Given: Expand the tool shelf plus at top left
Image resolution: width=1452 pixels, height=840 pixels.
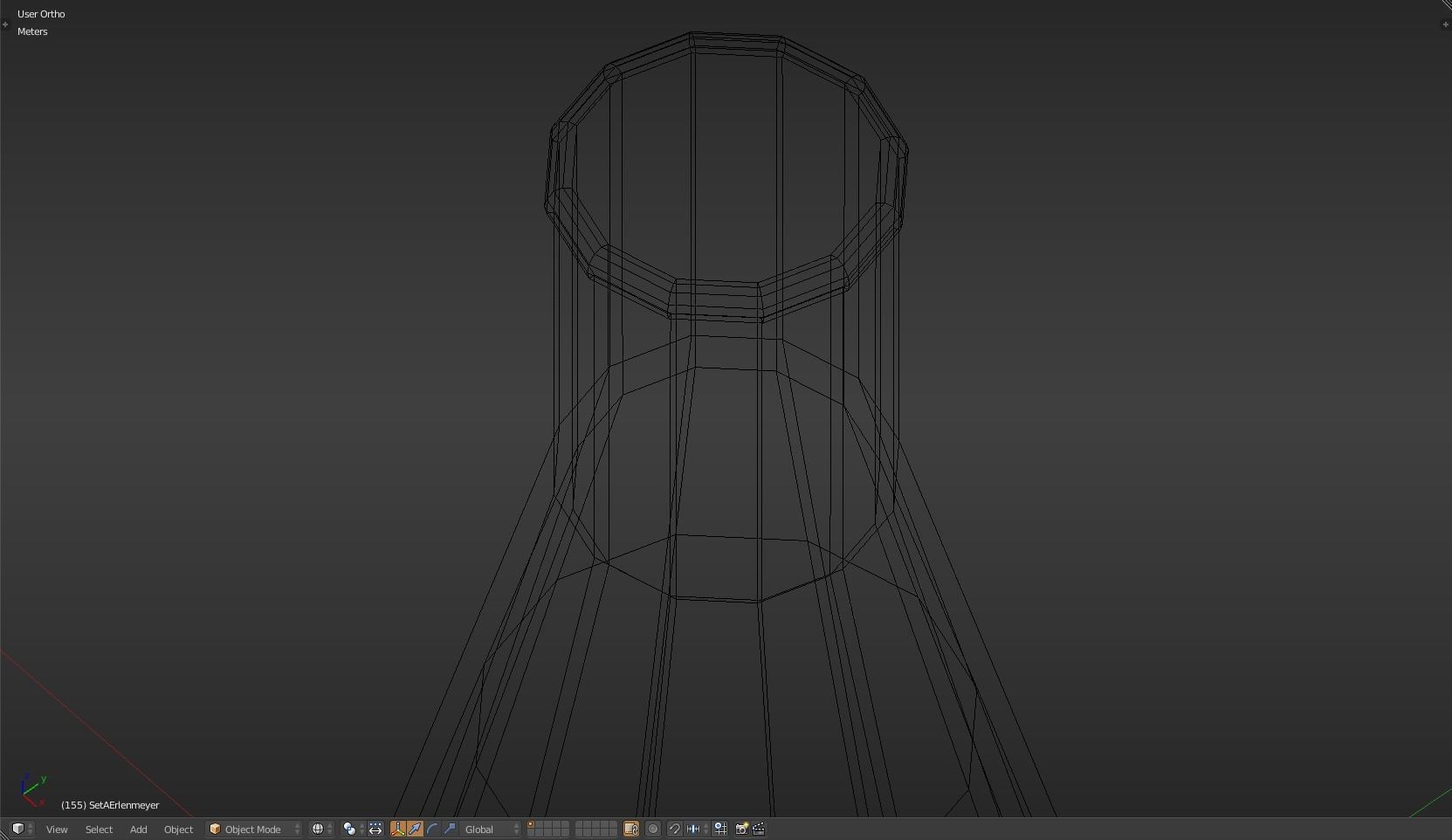Looking at the screenshot, I should point(5,24).
